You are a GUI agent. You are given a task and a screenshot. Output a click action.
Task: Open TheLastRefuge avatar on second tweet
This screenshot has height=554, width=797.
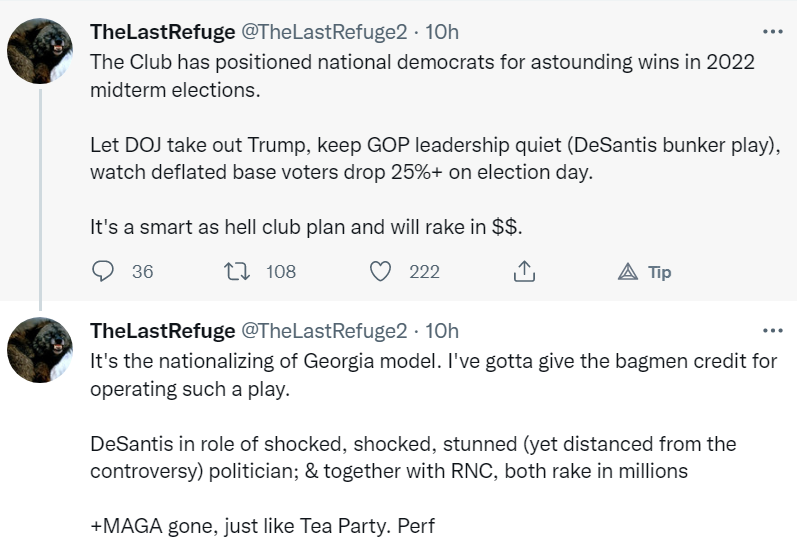pyautogui.click(x=41, y=351)
